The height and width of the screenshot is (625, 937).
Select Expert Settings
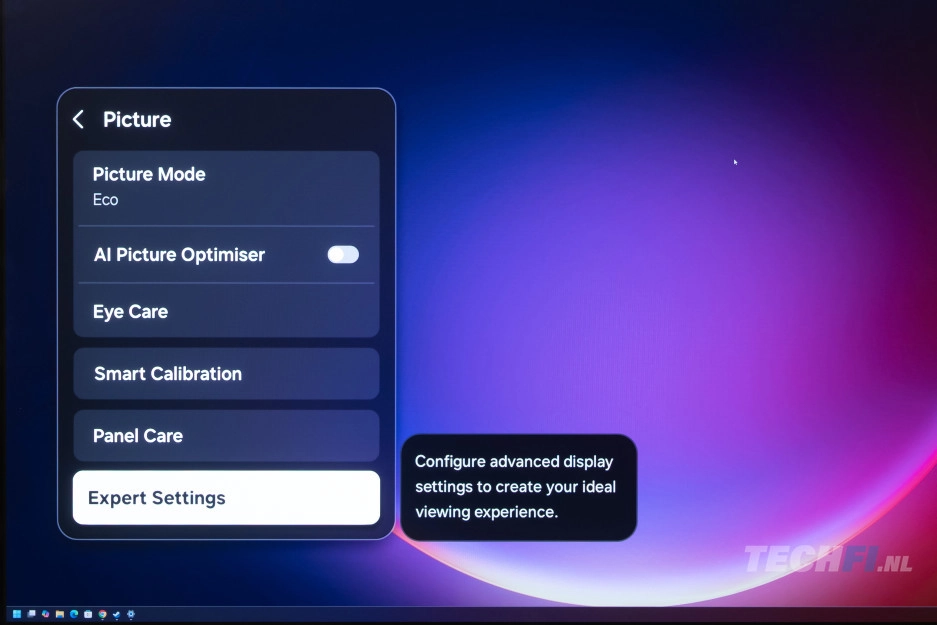coord(226,498)
